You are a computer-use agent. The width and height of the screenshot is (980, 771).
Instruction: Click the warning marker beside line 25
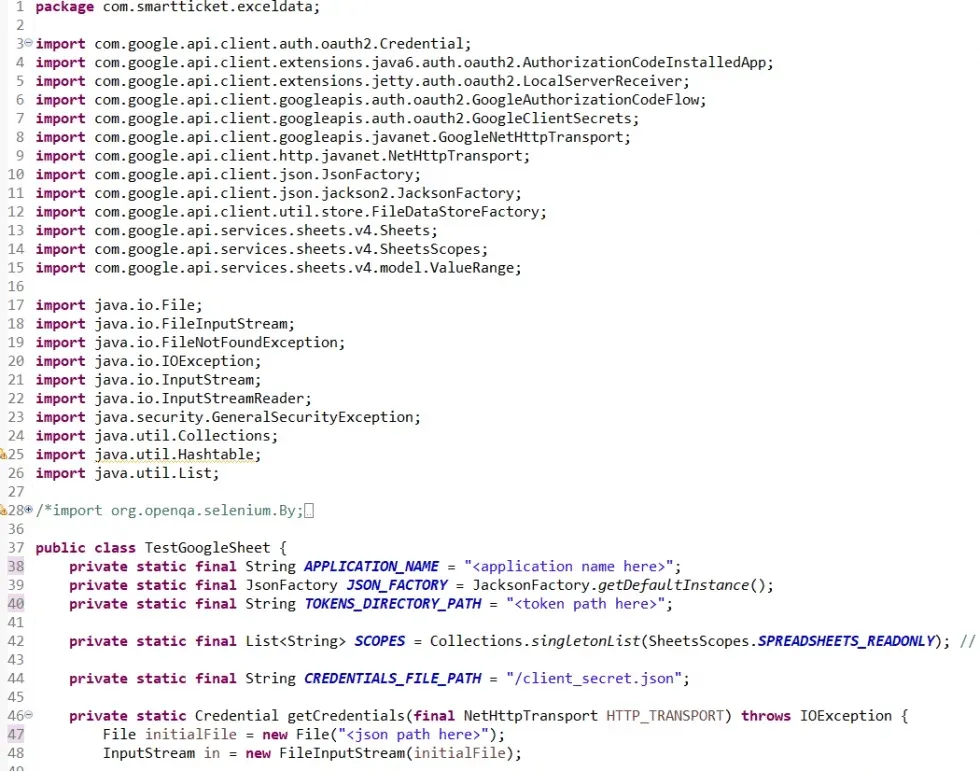tap(3, 454)
